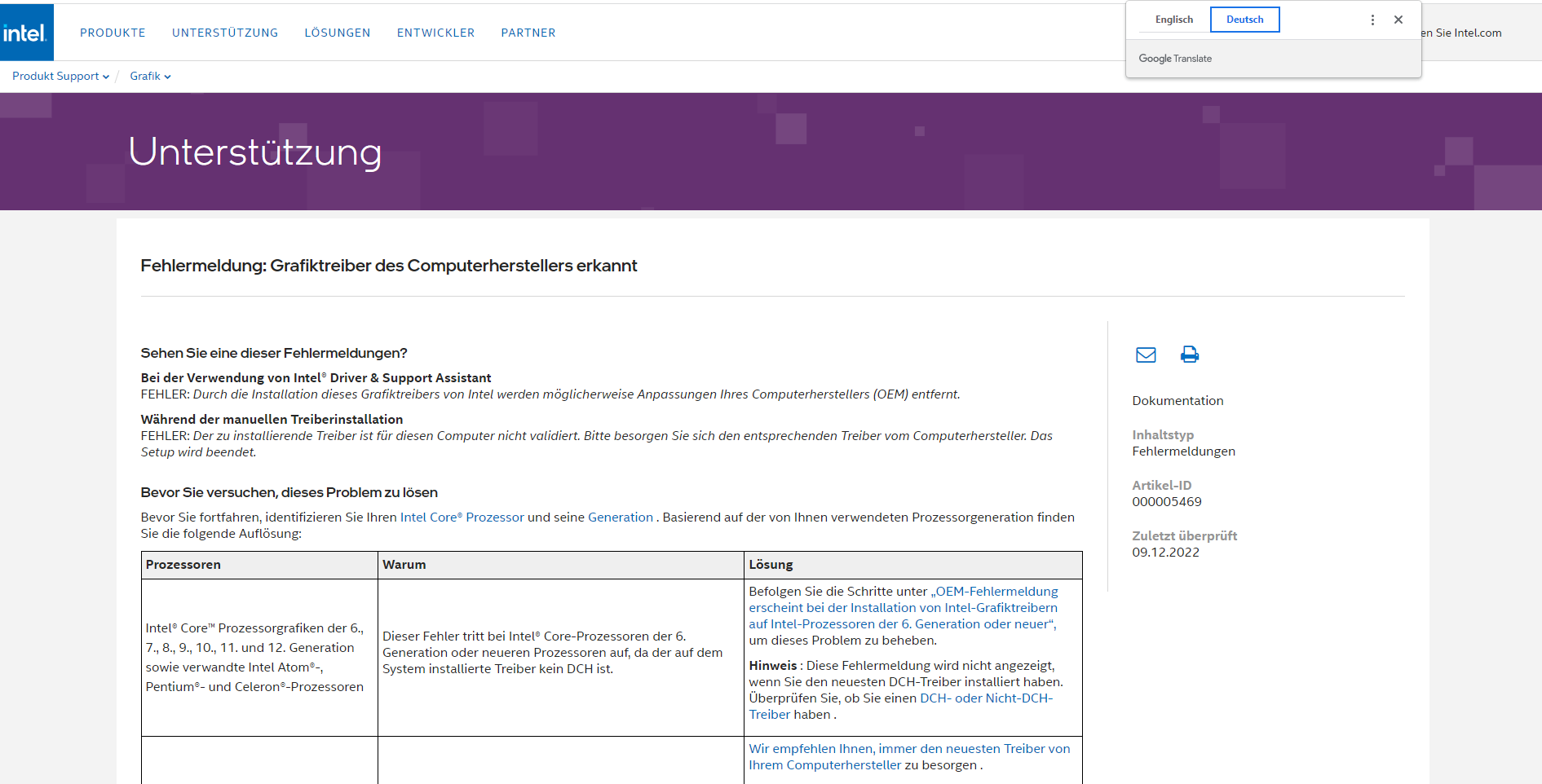1542x784 pixels.
Task: Click article ID 000005469
Action: tap(1167, 502)
